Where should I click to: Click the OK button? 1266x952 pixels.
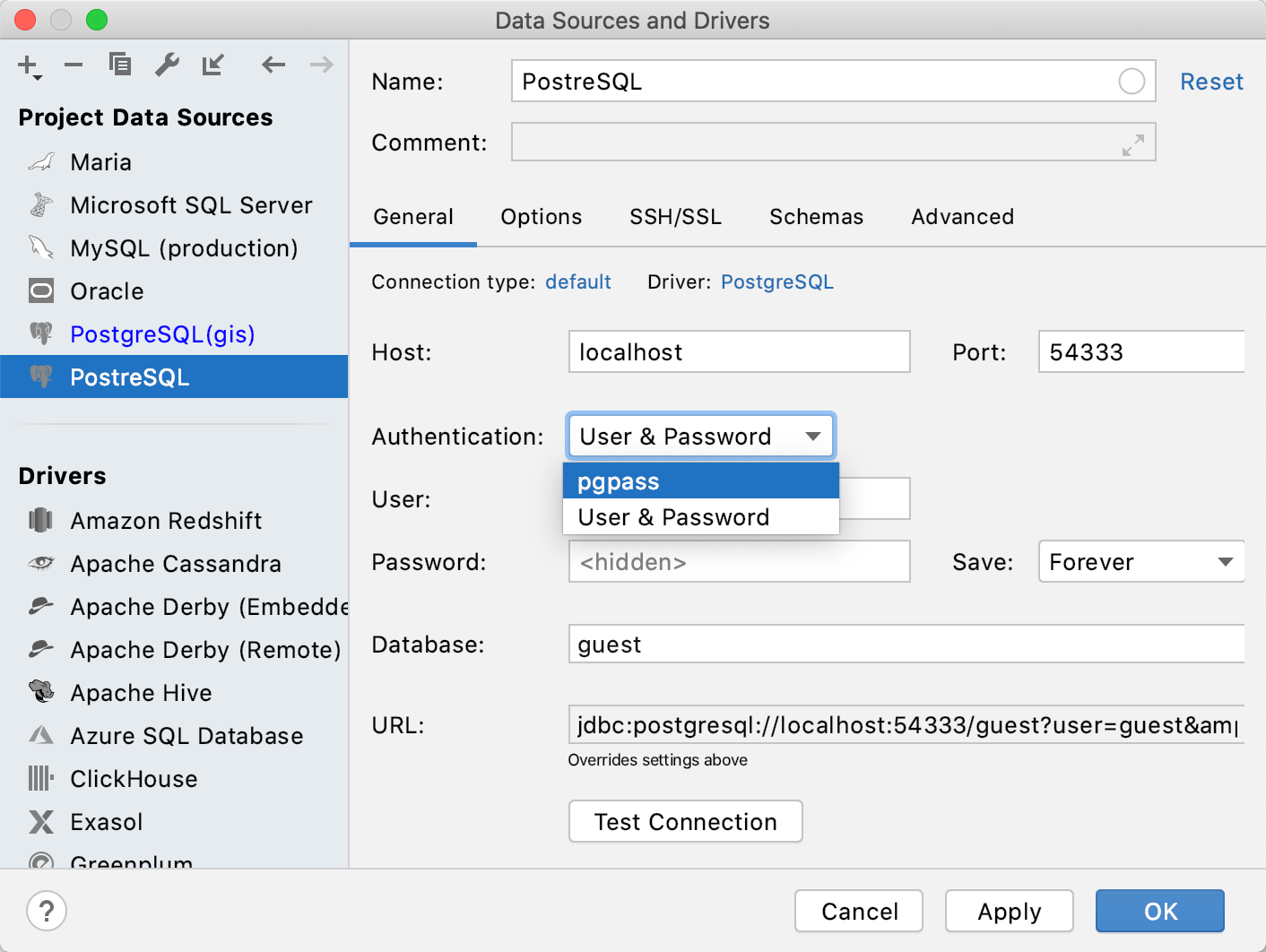1160,911
